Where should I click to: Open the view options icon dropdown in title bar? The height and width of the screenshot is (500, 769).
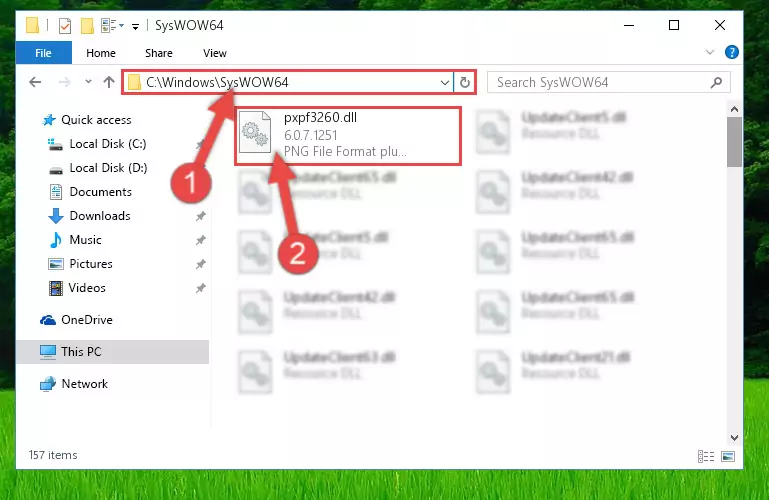point(112,25)
